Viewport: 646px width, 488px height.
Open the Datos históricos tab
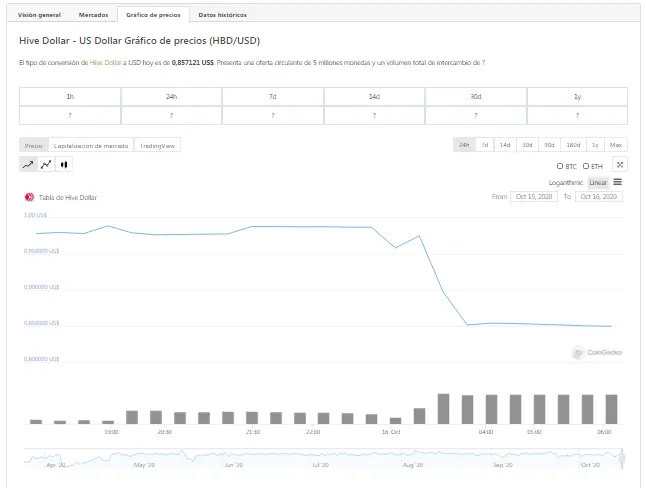(x=222, y=15)
